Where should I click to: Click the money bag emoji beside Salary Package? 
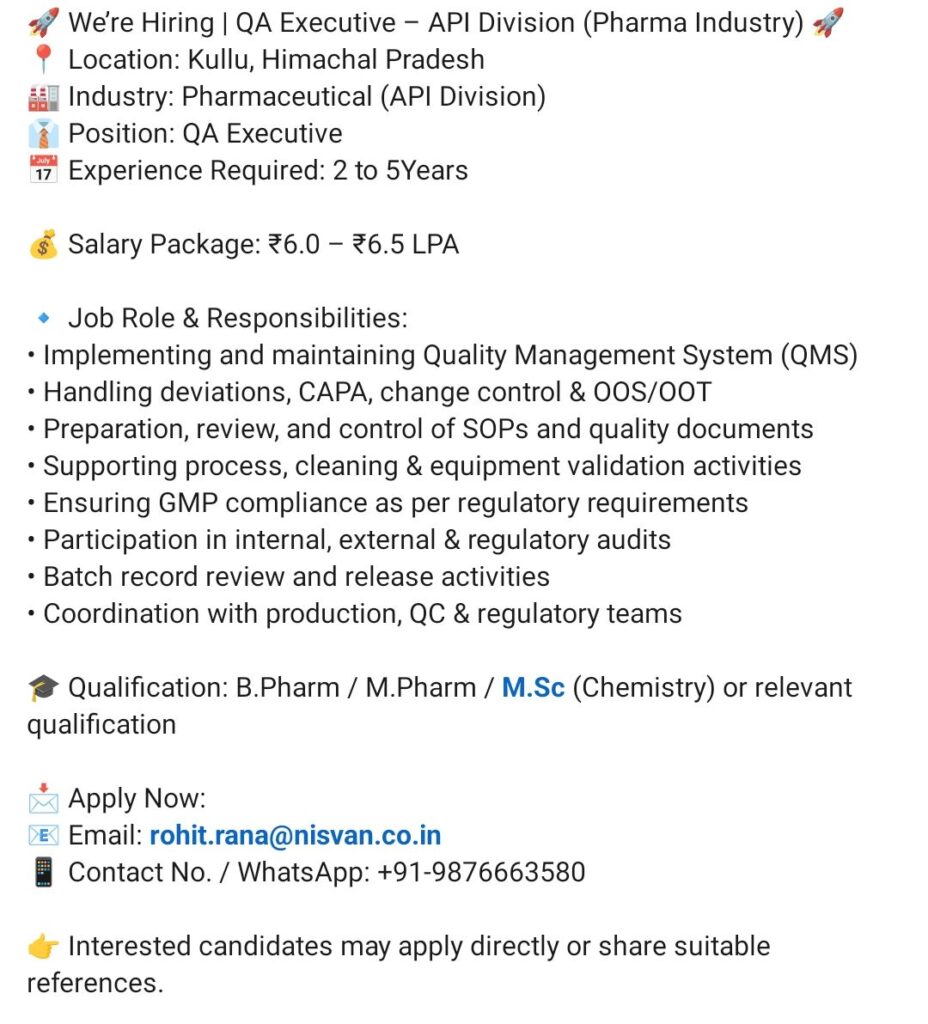click(43, 245)
